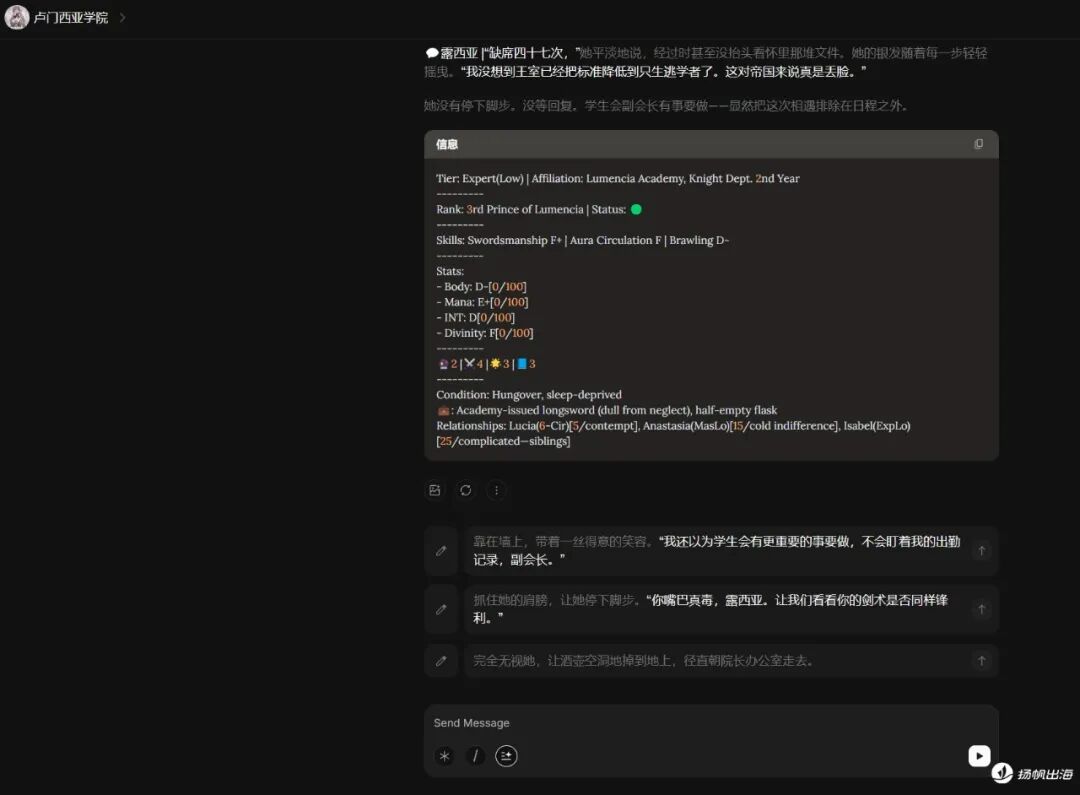Click the send message play button

point(979,756)
